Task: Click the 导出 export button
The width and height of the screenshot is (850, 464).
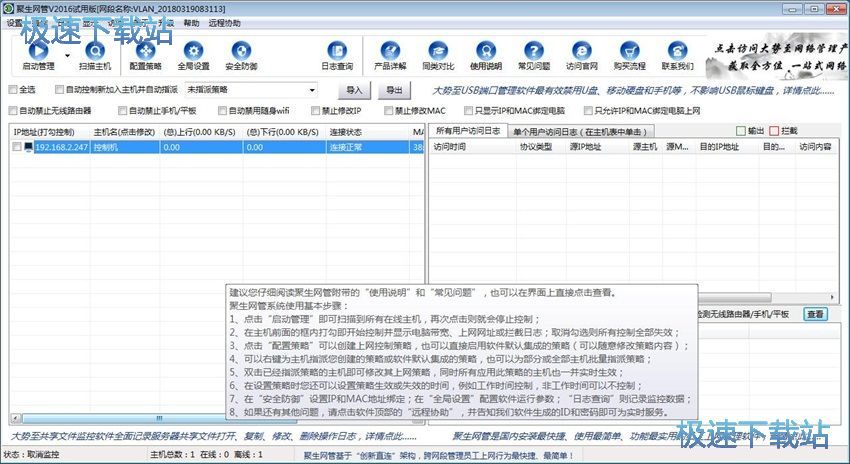Action: tap(394, 90)
